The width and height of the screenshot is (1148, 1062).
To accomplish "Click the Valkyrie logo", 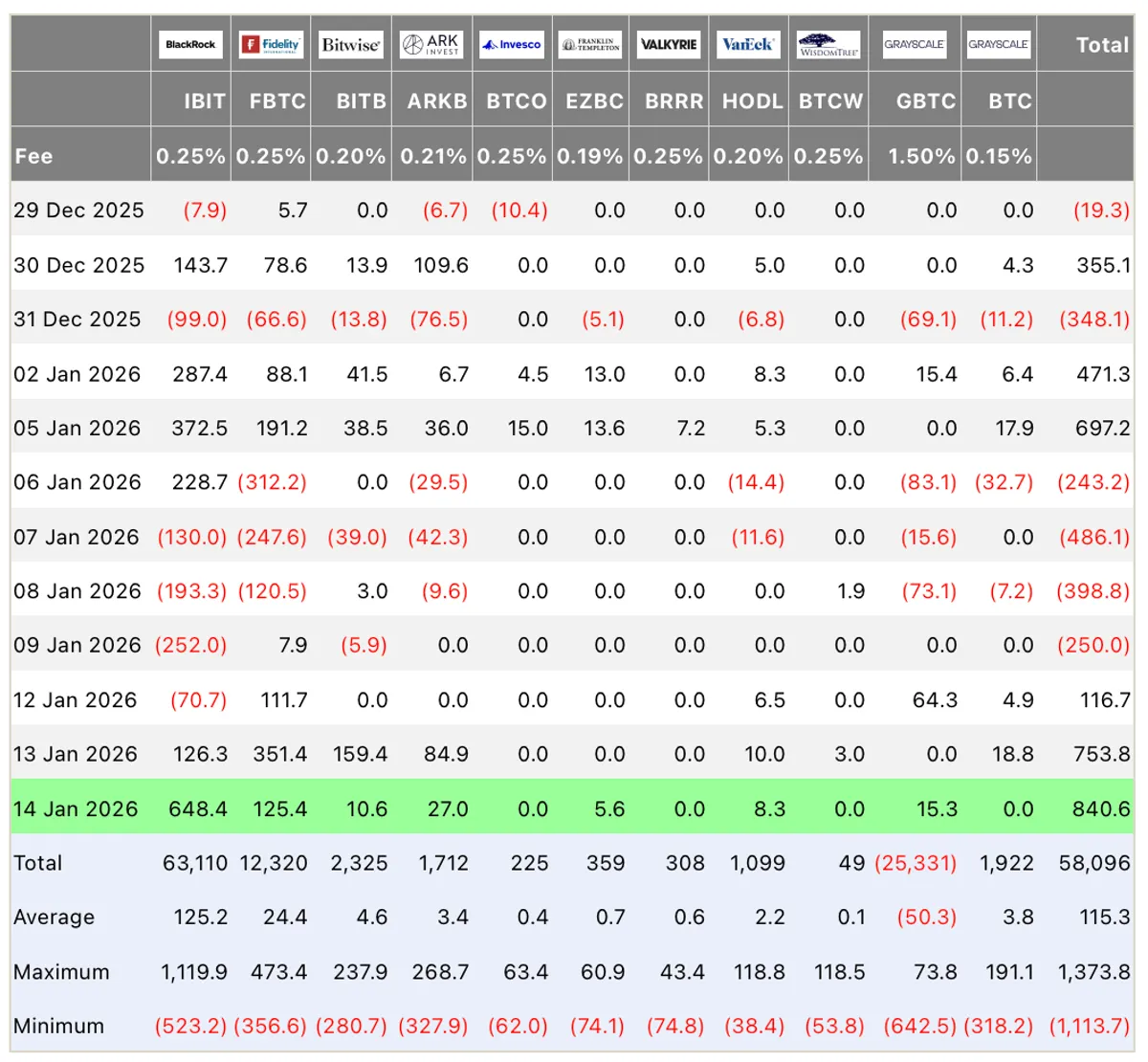I will [x=669, y=44].
